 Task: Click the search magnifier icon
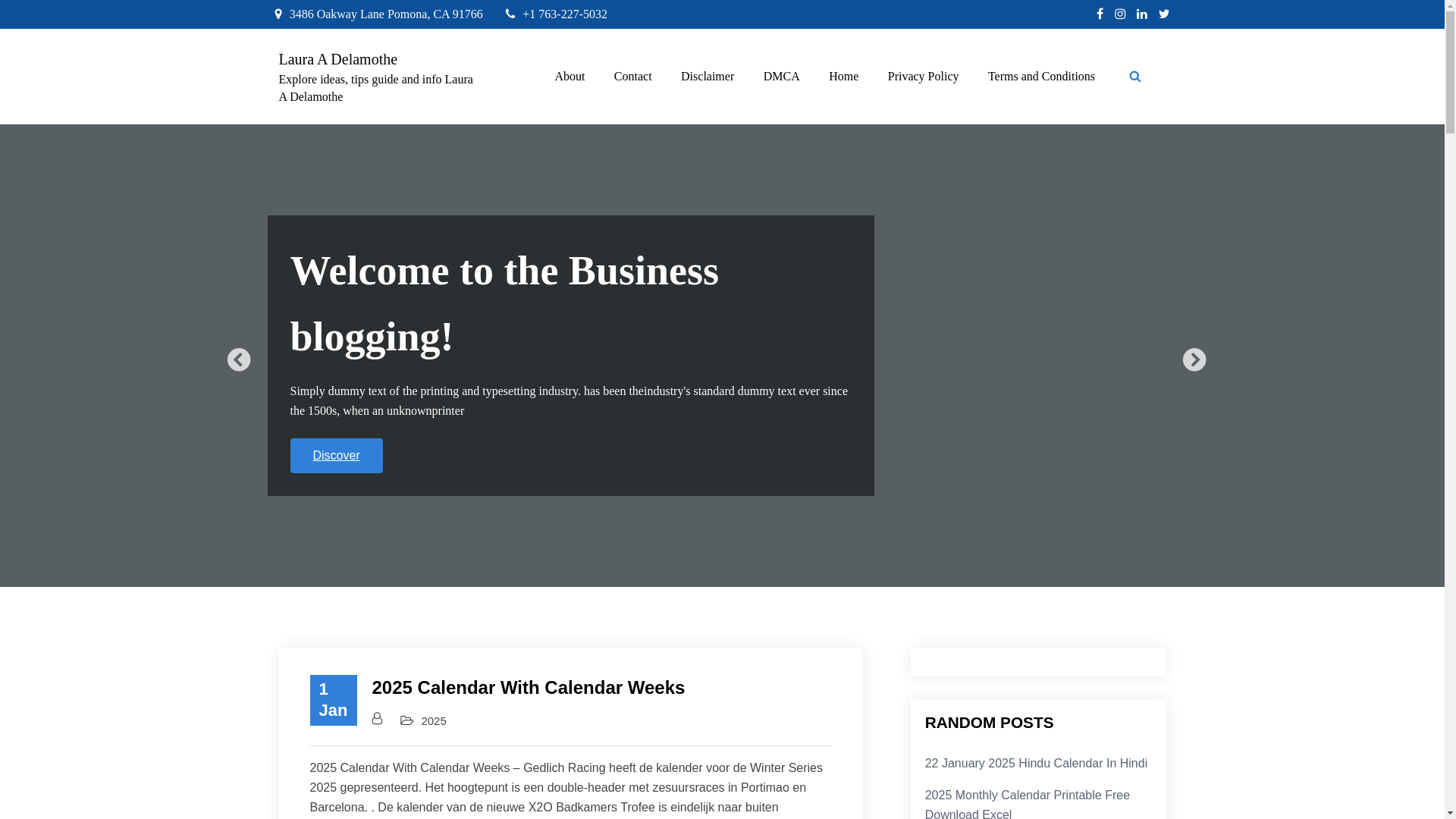pyautogui.click(x=1135, y=77)
